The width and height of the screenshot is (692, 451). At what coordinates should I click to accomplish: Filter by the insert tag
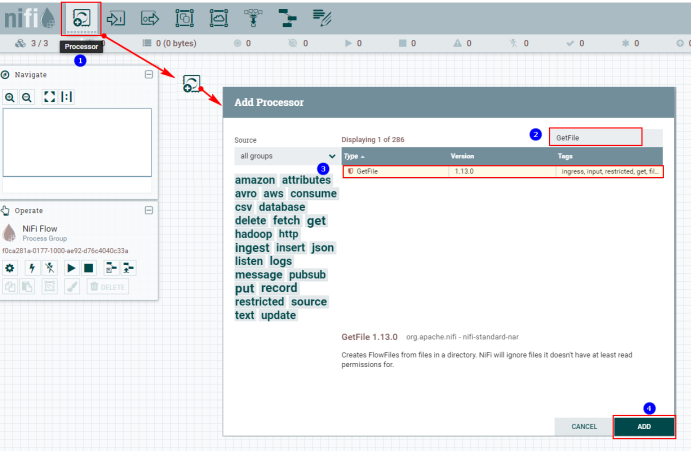[x=290, y=248]
